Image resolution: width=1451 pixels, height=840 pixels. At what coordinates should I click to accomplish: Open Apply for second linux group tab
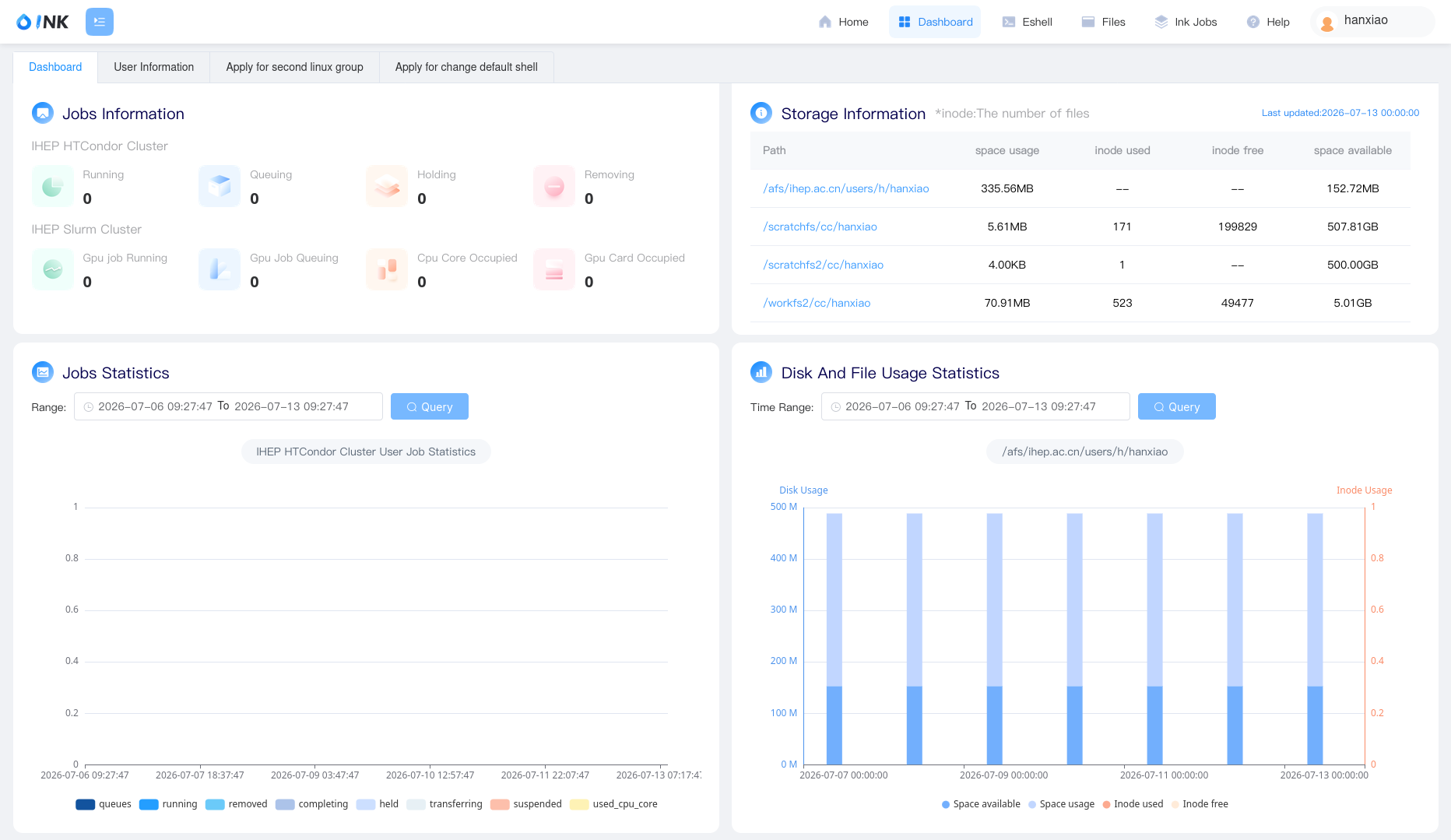[294, 67]
